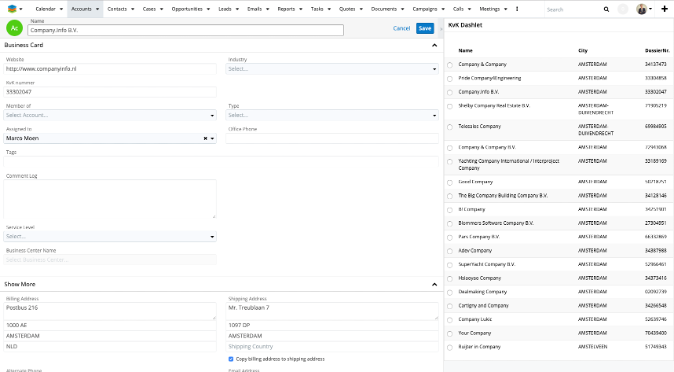Image resolution: width=674 pixels, height=372 pixels.
Task: Open the Tasks module
Action: 317,9
